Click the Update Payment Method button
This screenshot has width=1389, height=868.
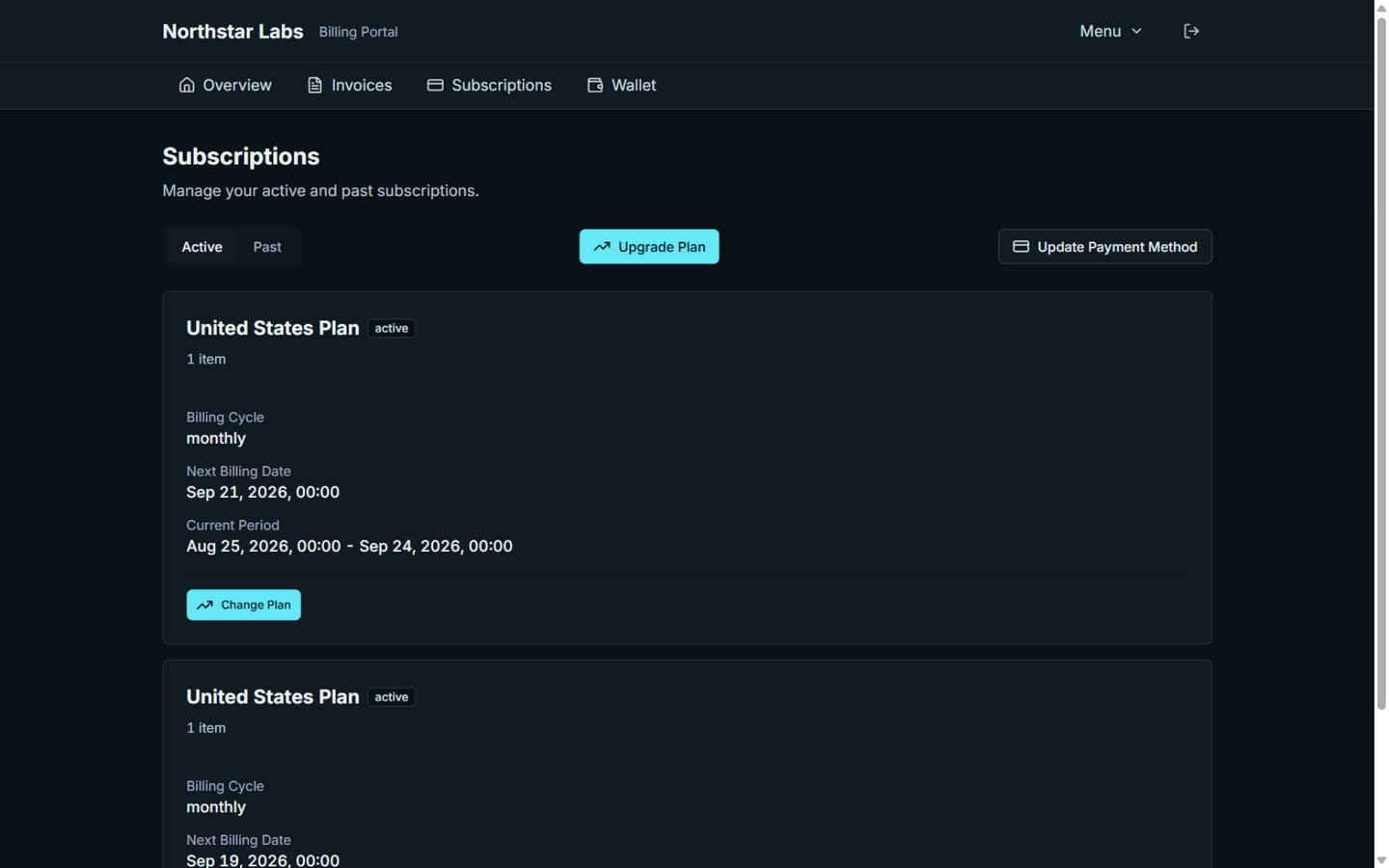point(1105,247)
